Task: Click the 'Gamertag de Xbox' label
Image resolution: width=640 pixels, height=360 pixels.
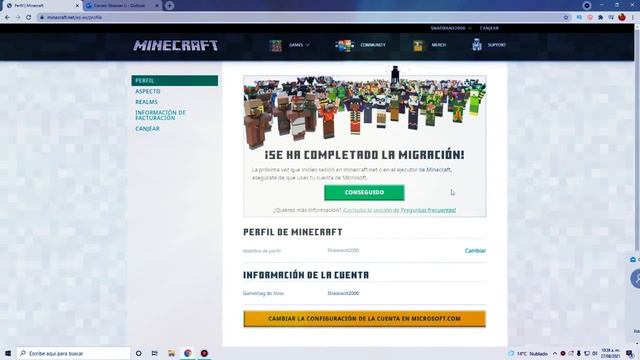Action: [x=263, y=293]
